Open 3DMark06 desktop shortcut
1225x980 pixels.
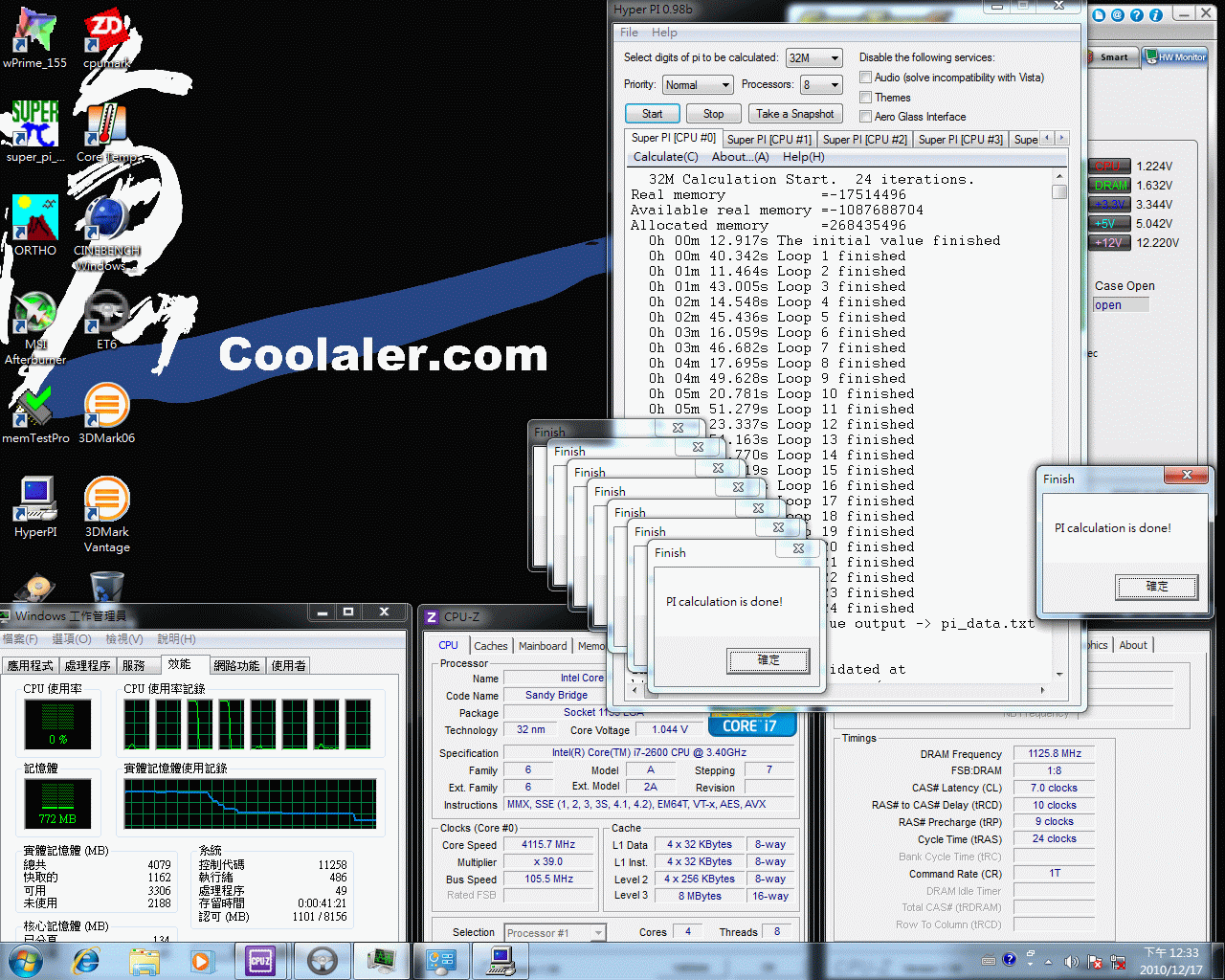click(x=106, y=413)
